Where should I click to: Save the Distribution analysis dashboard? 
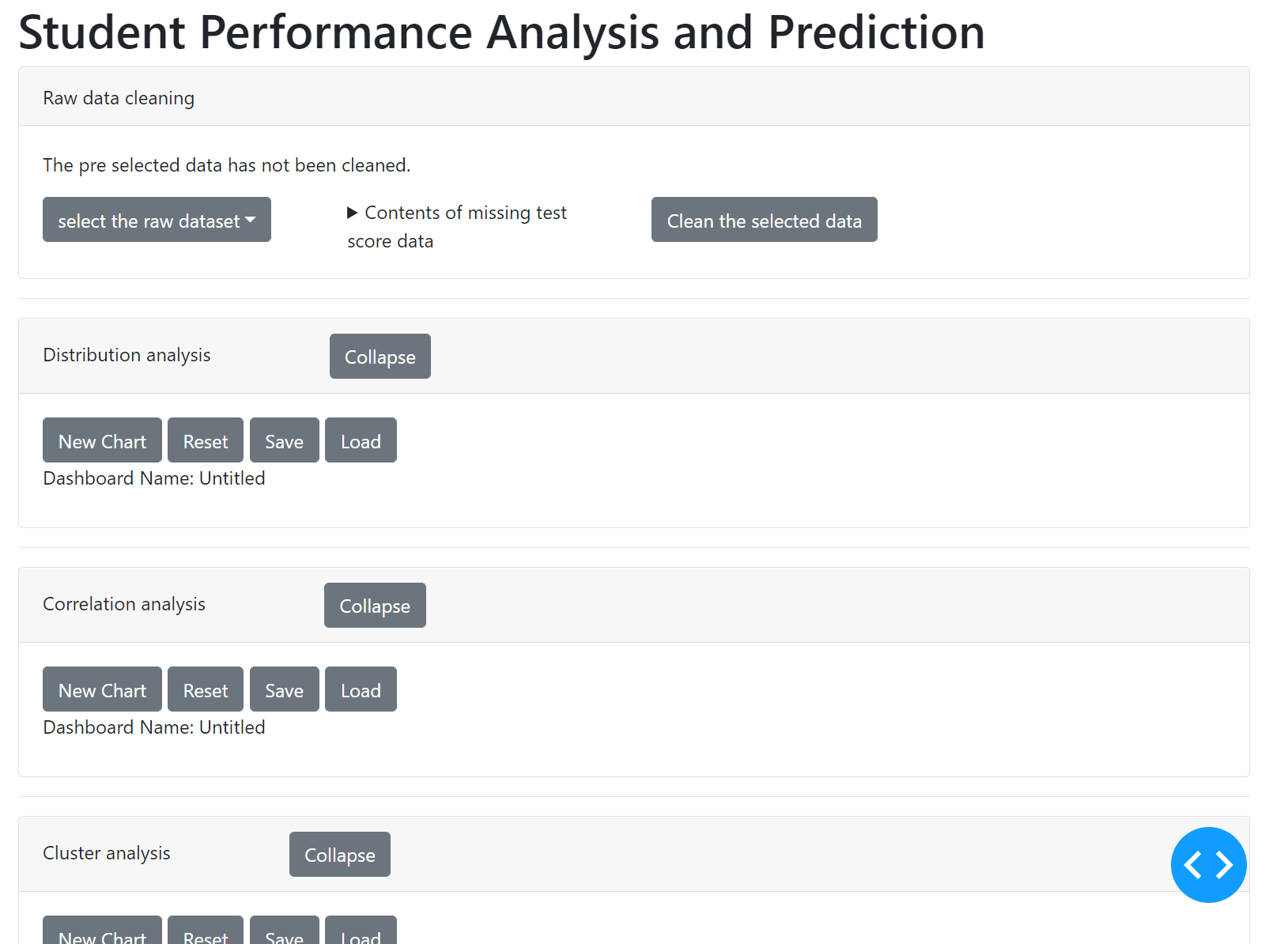pyautogui.click(x=284, y=440)
